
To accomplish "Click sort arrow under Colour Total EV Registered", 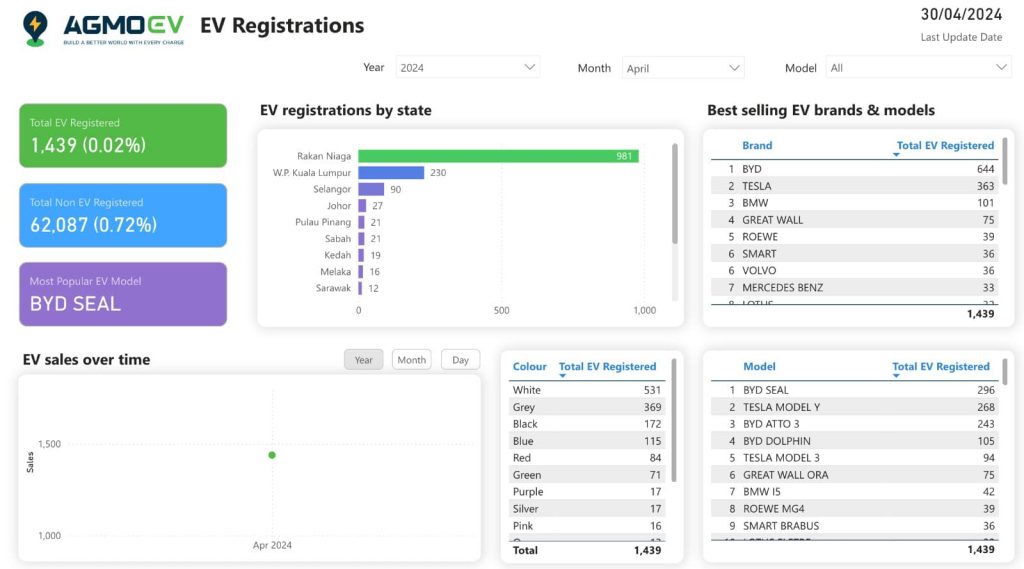I will coord(562,377).
